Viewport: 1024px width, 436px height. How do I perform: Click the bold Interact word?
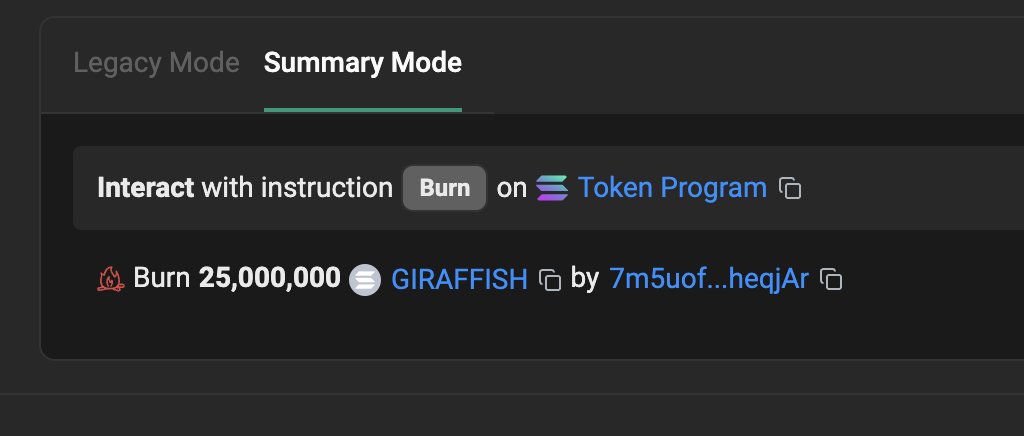[146, 188]
